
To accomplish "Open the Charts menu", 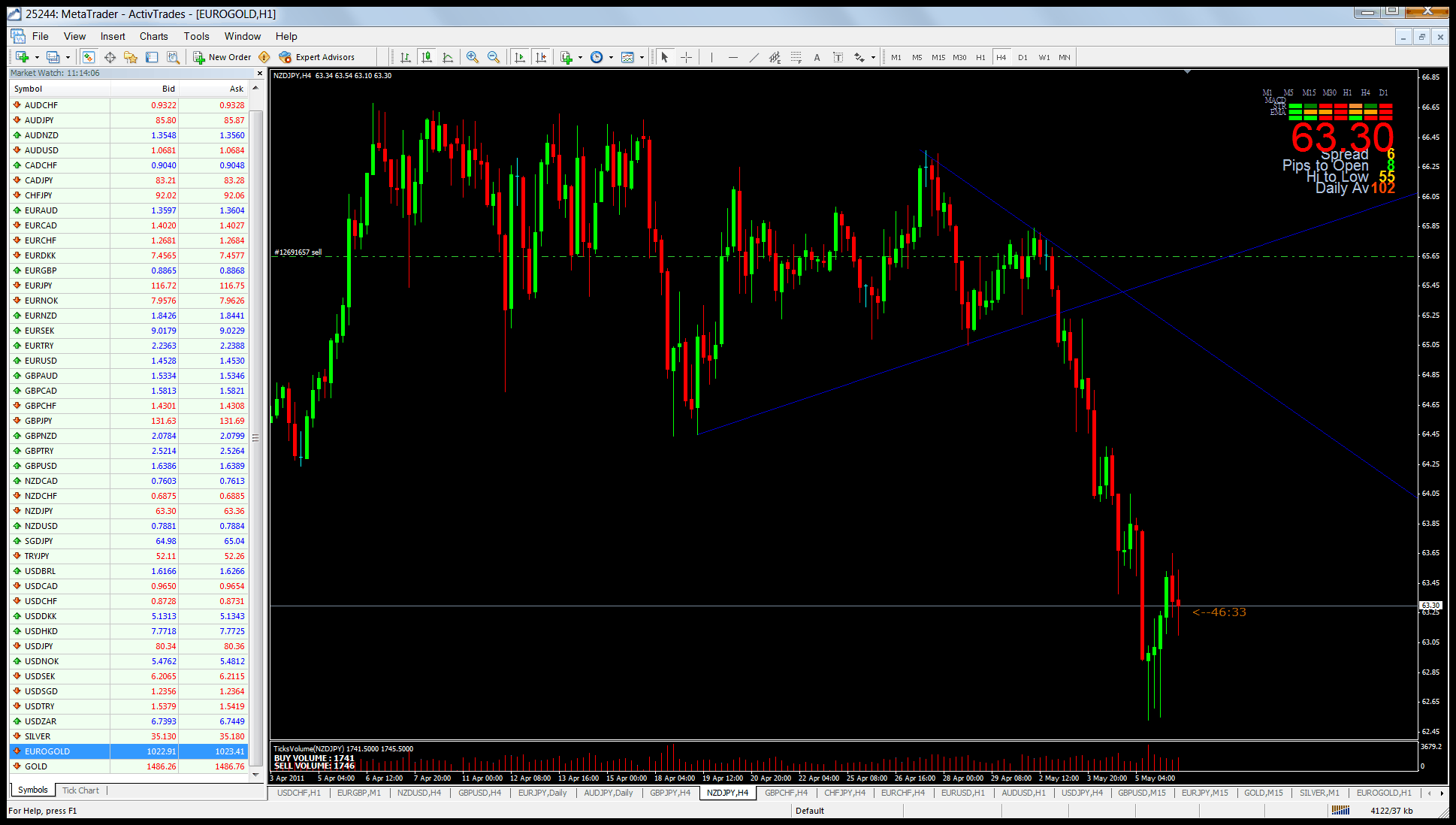I will (153, 36).
